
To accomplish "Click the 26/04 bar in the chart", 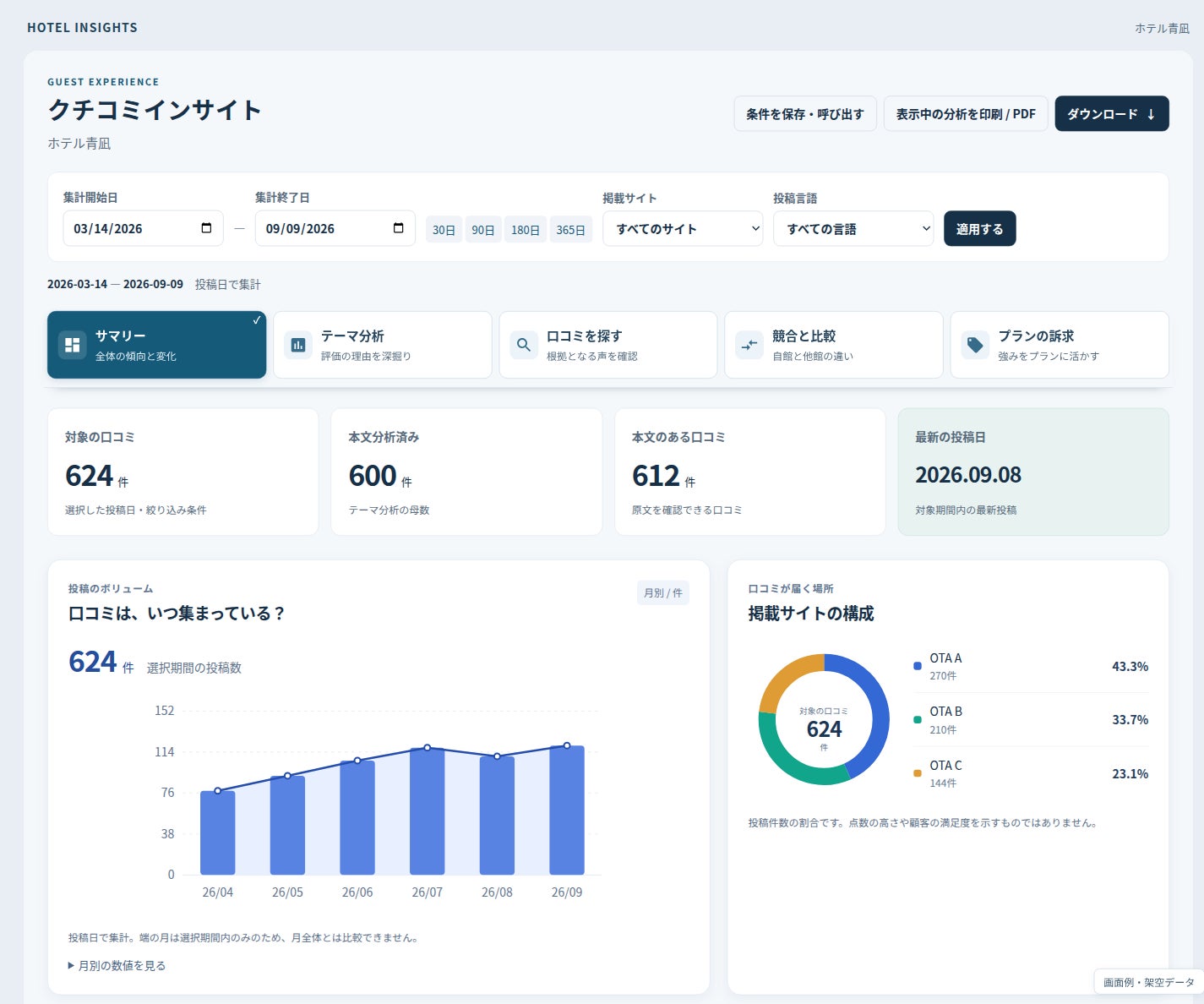I will (x=218, y=832).
